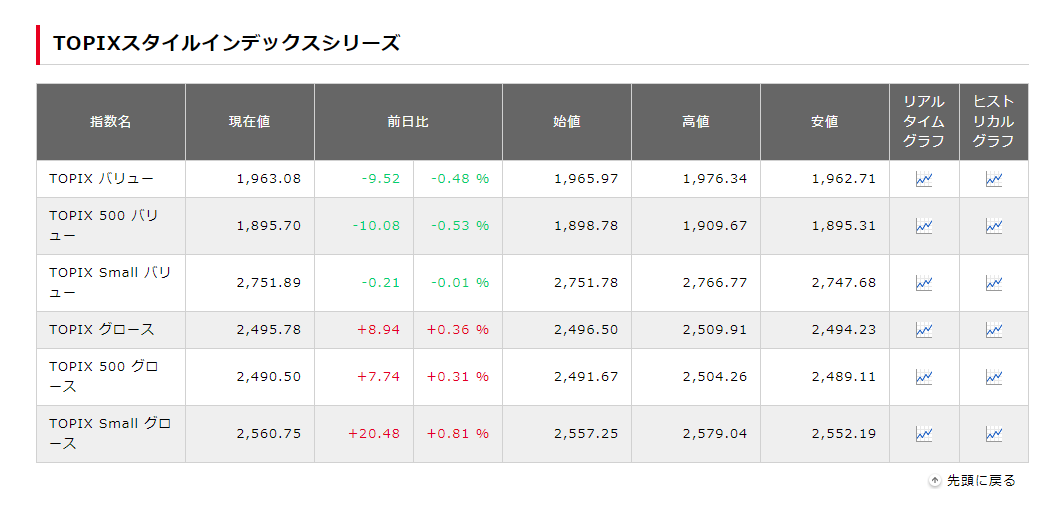Open historical graph for TOPIX Small バリュー
1061x517 pixels.
993,283
